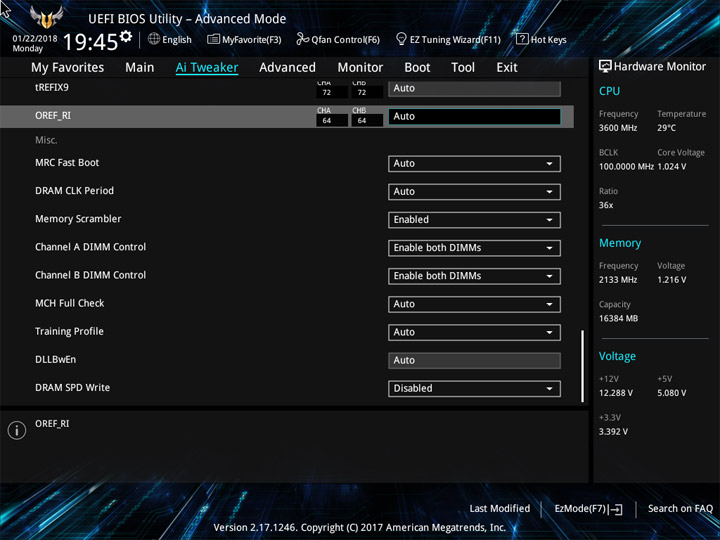This screenshot has width=720, height=540.
Task: Show the Hot Keys list
Action: (541, 39)
